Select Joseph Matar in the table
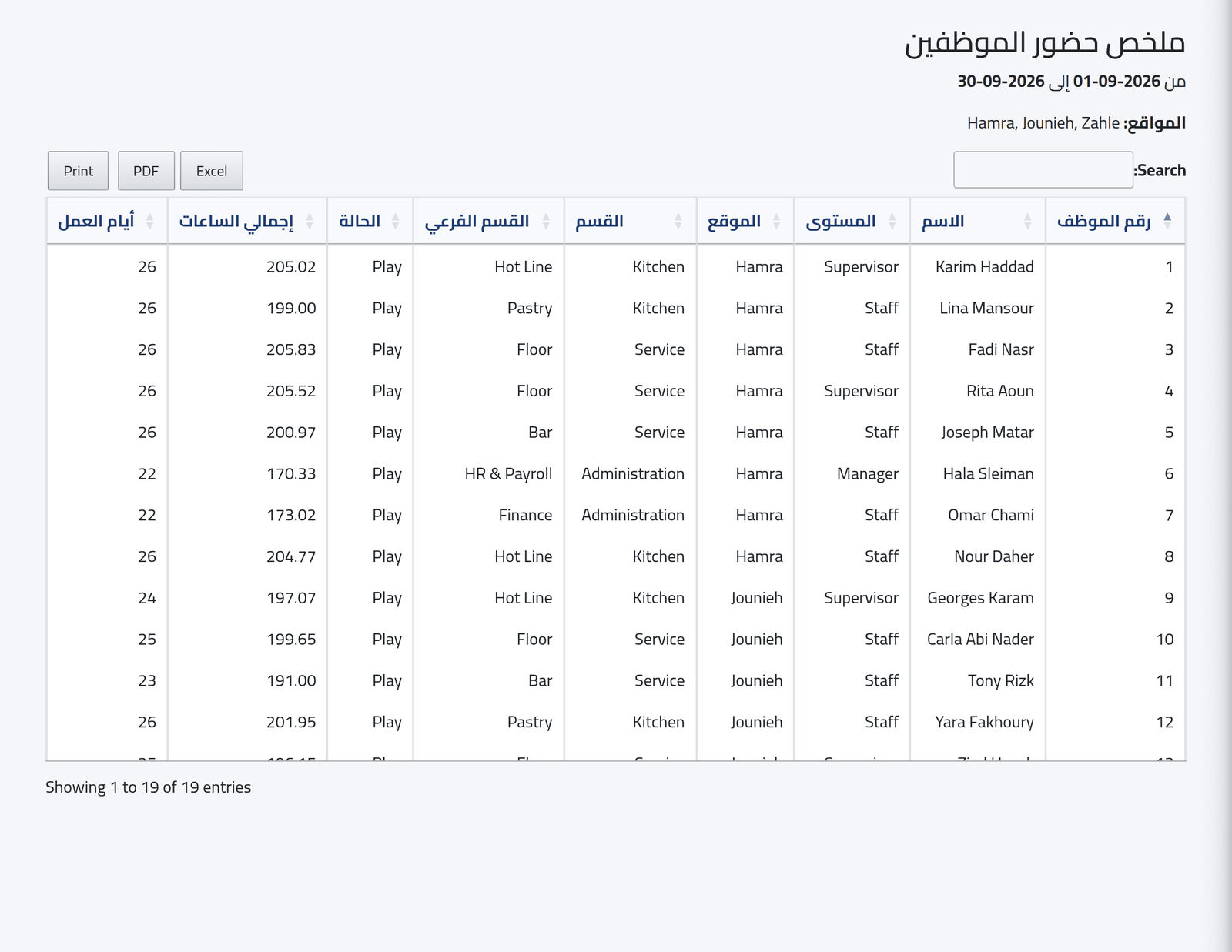The image size is (1232, 952). point(987,433)
